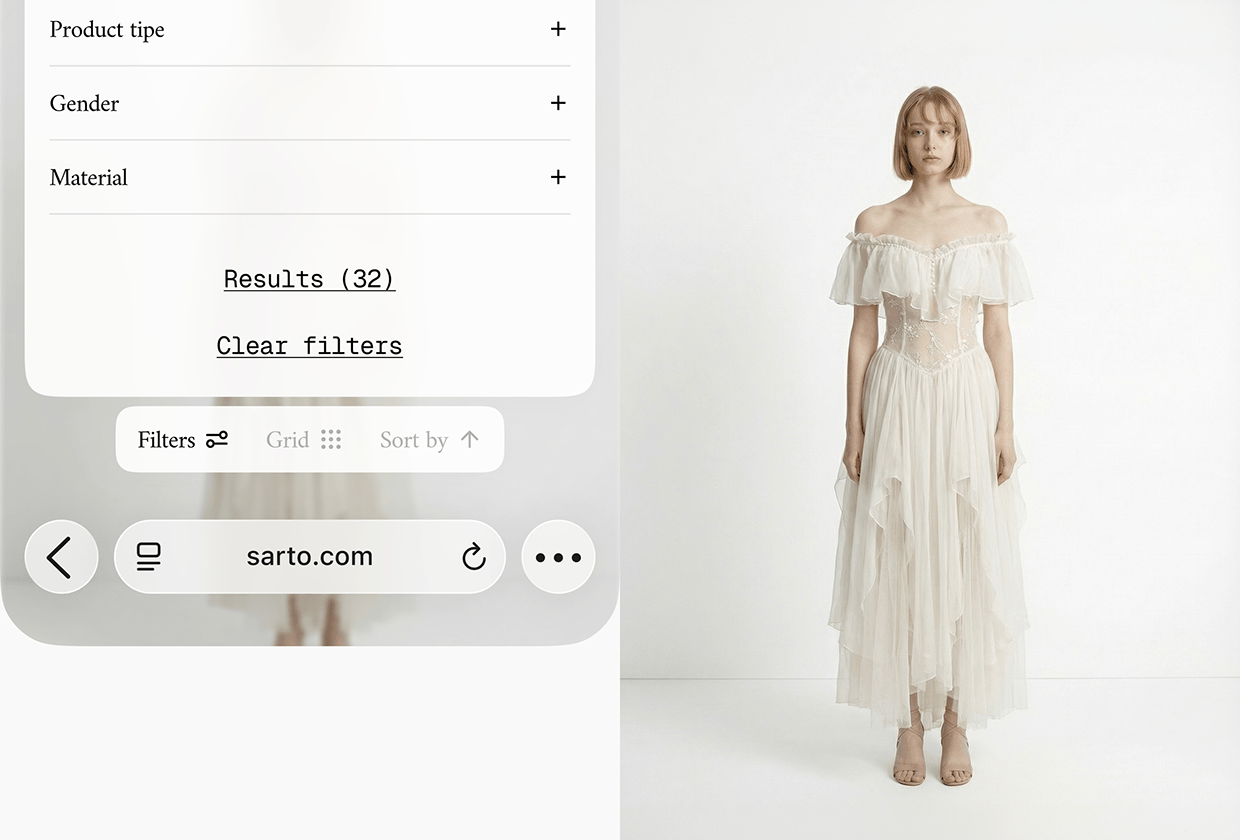
Task: Toggle the Filters button
Action: pyautogui.click(x=183, y=440)
